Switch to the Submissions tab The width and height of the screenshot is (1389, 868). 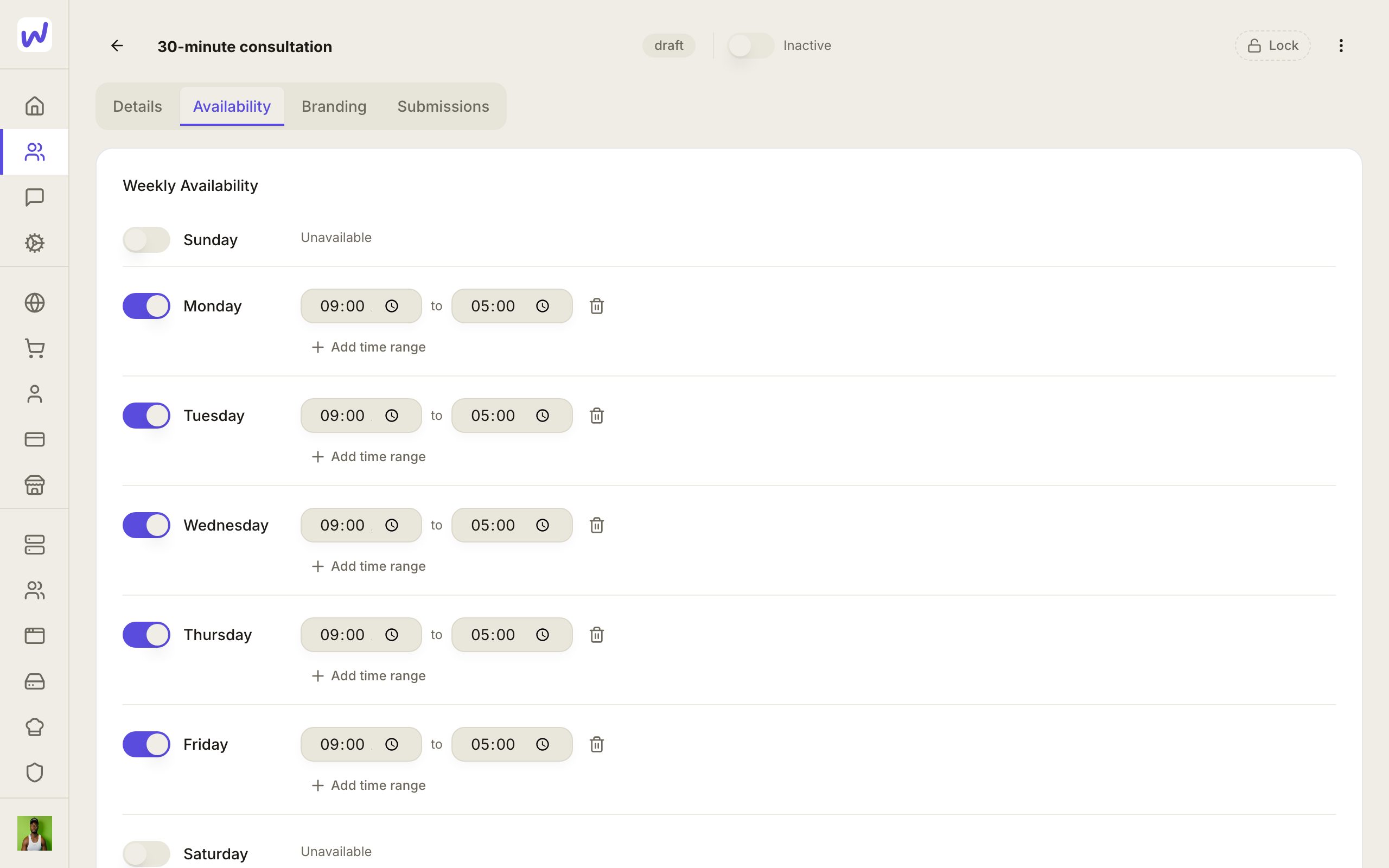tap(443, 106)
